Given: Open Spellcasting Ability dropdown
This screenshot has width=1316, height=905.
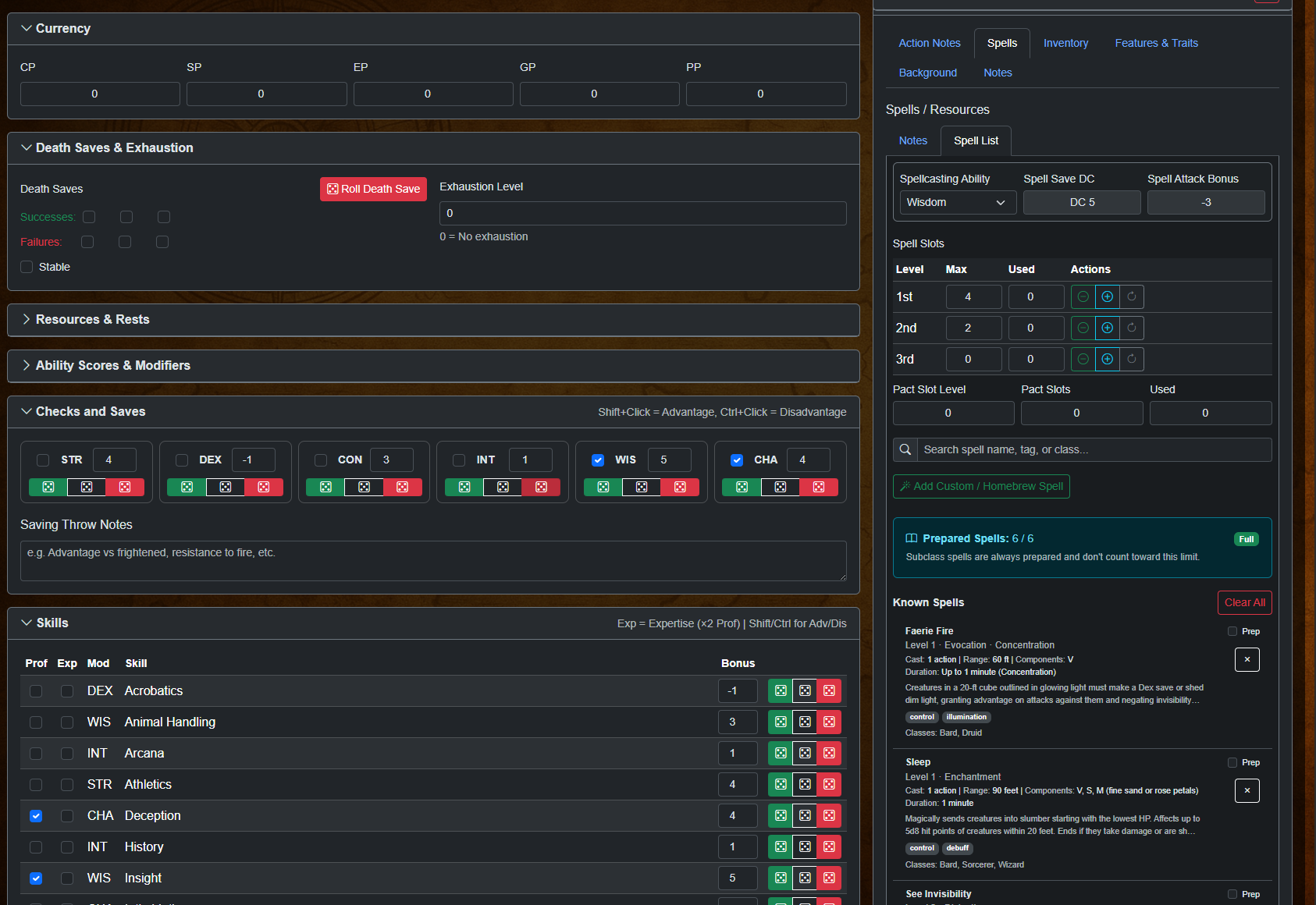Looking at the screenshot, I should [x=957, y=202].
